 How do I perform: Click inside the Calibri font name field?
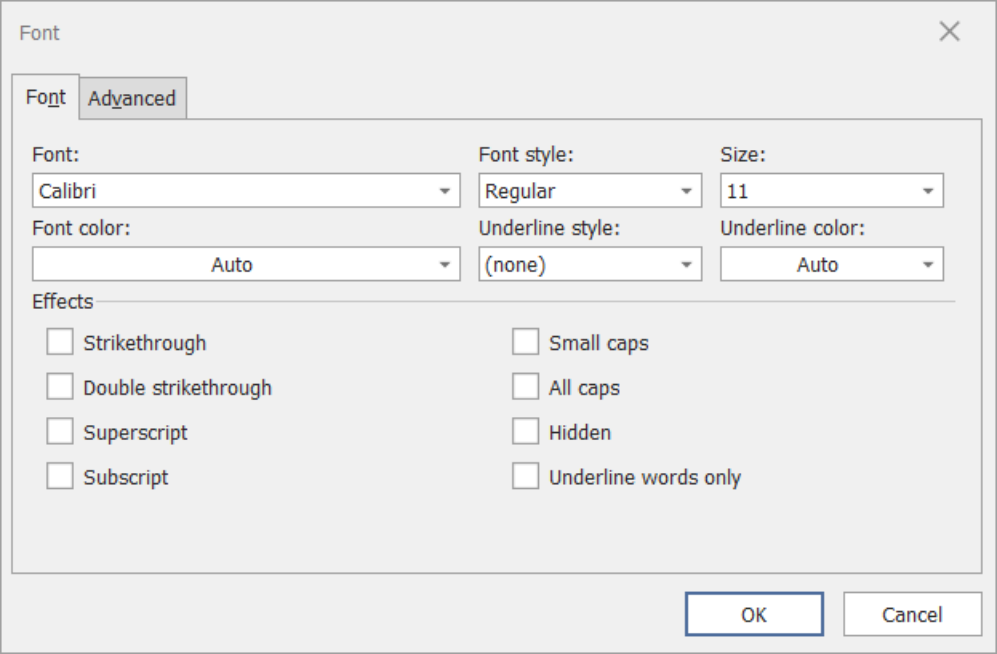coord(230,191)
